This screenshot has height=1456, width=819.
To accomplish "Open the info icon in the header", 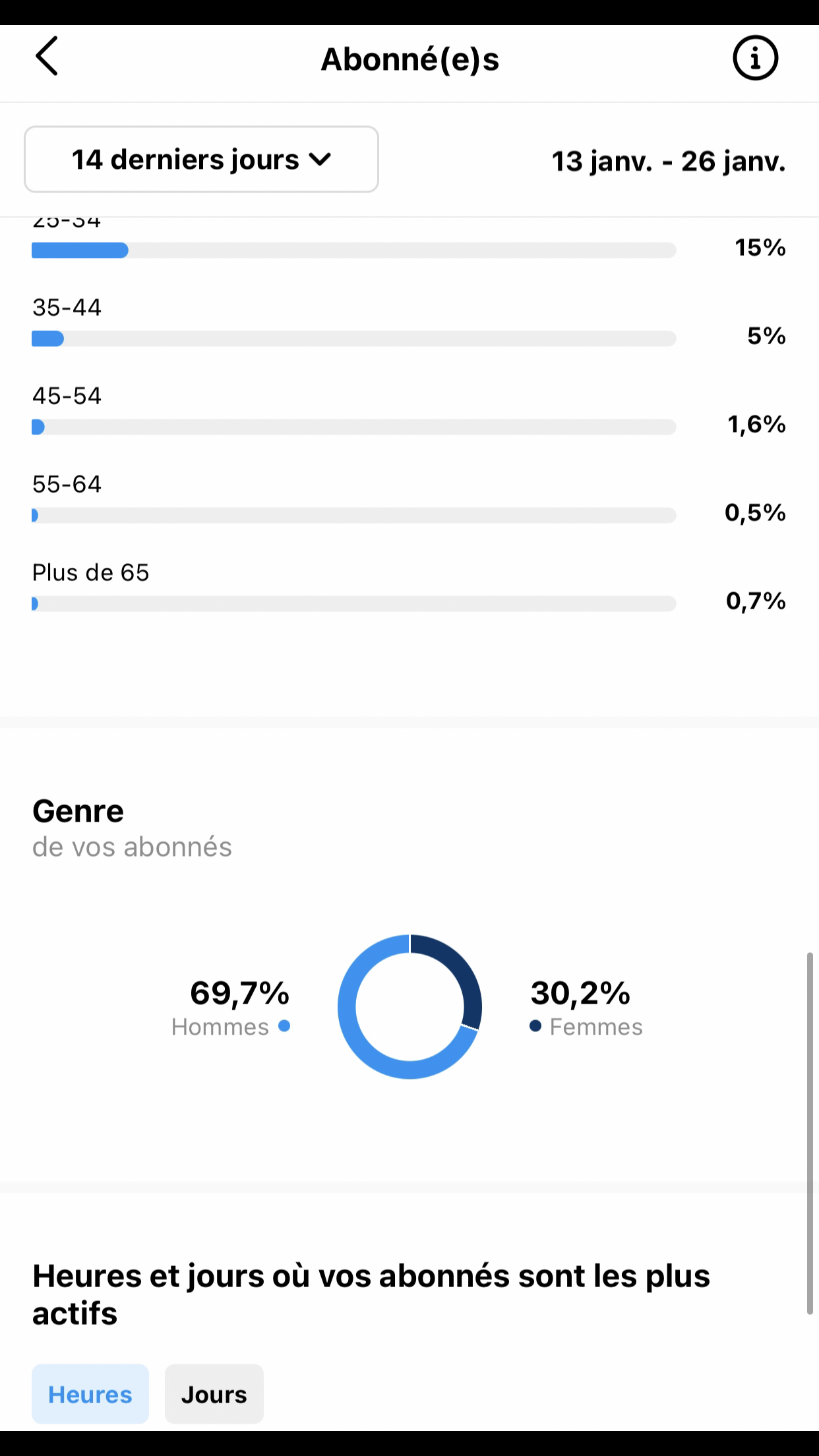I will pos(755,58).
